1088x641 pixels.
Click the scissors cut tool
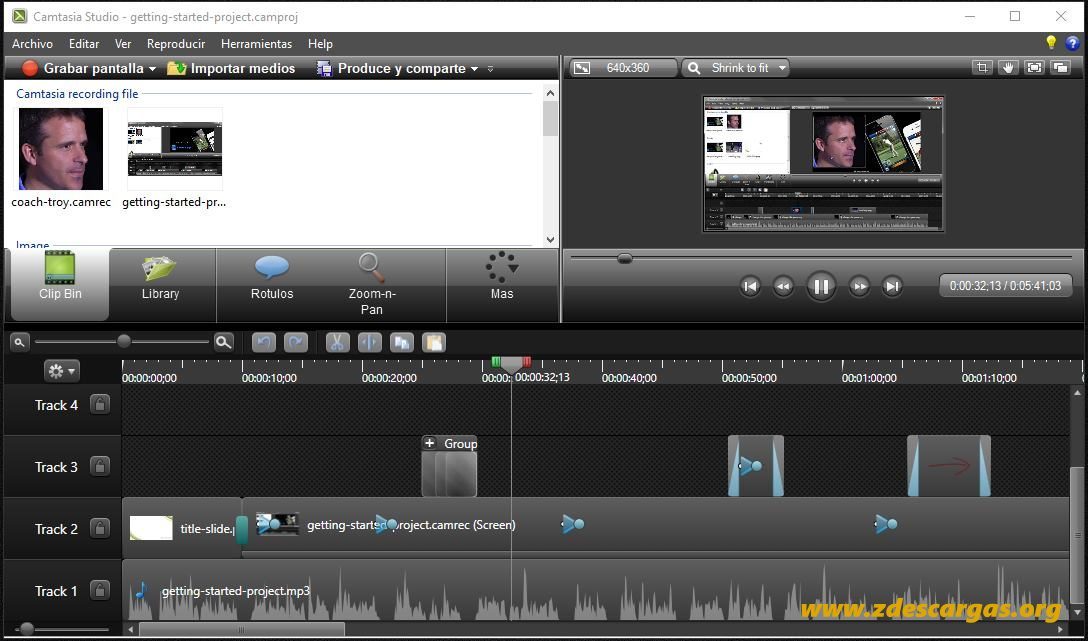coord(337,342)
